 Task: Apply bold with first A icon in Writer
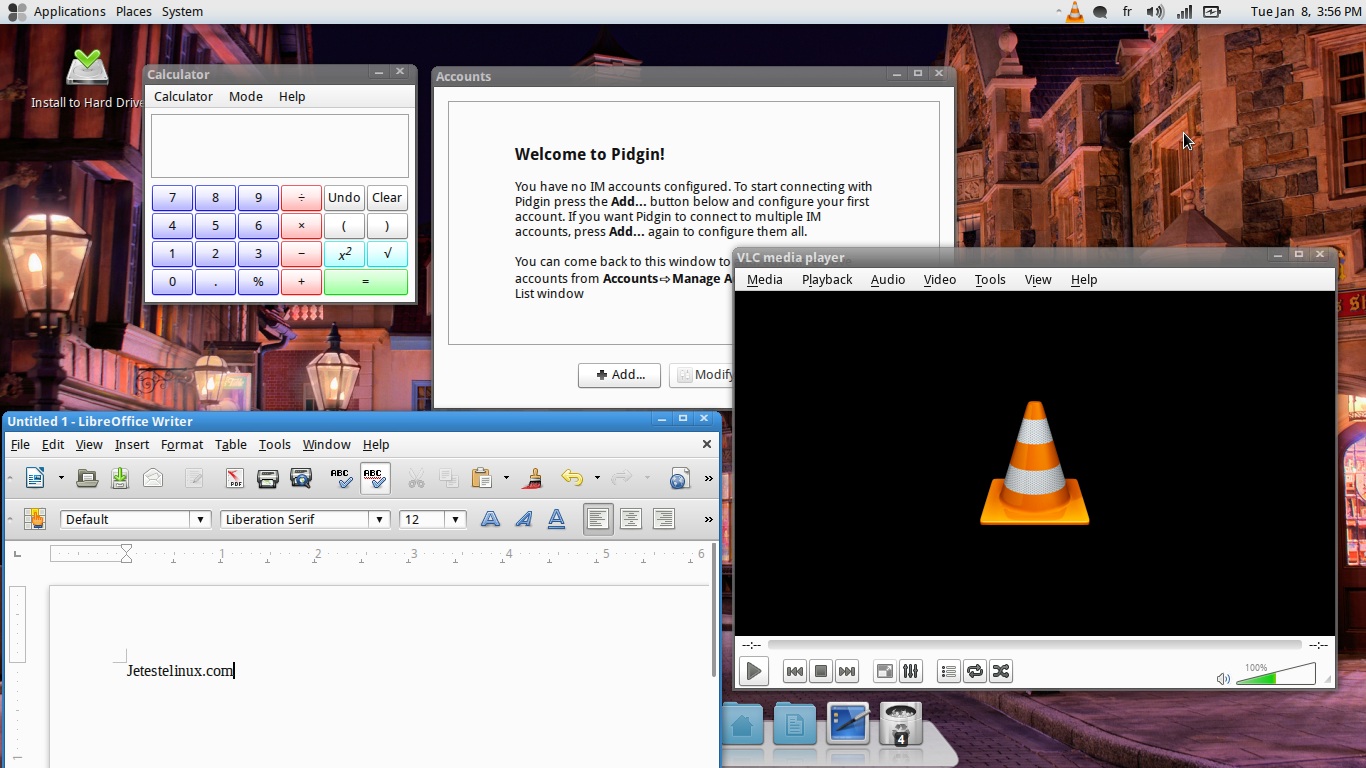coord(490,519)
